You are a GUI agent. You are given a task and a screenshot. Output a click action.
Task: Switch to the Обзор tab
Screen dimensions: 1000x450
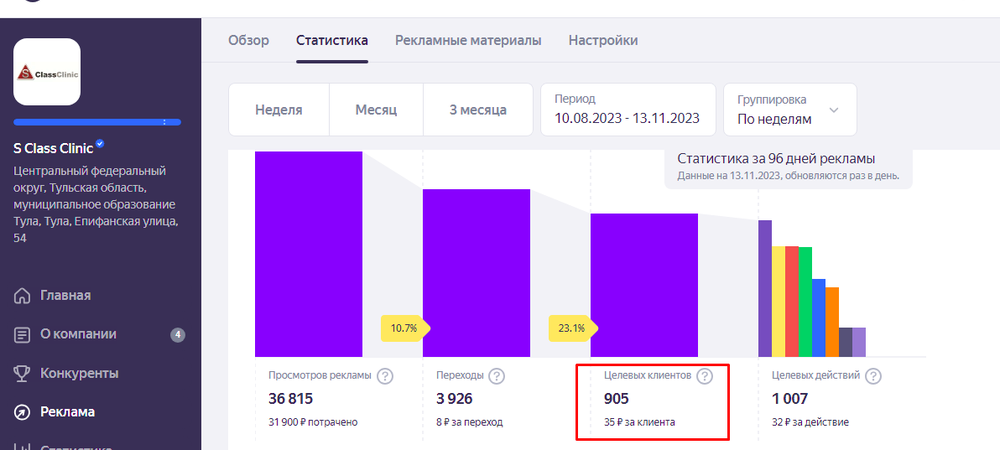click(x=249, y=40)
